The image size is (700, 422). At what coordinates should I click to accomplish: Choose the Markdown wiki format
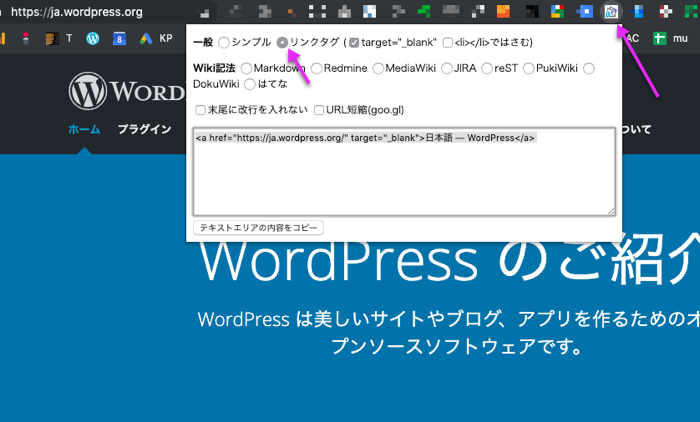[246, 69]
